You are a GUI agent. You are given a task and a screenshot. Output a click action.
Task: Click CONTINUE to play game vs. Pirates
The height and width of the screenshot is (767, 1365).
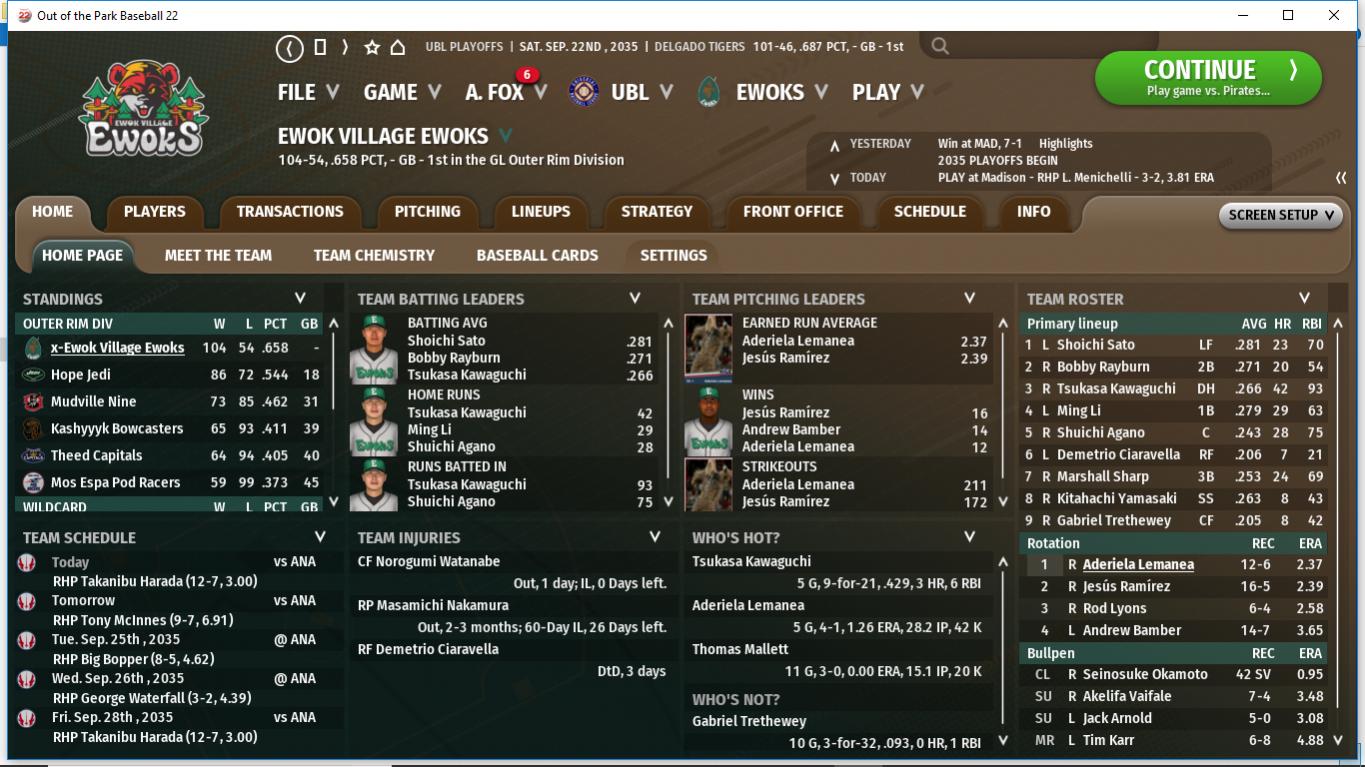(x=1208, y=78)
